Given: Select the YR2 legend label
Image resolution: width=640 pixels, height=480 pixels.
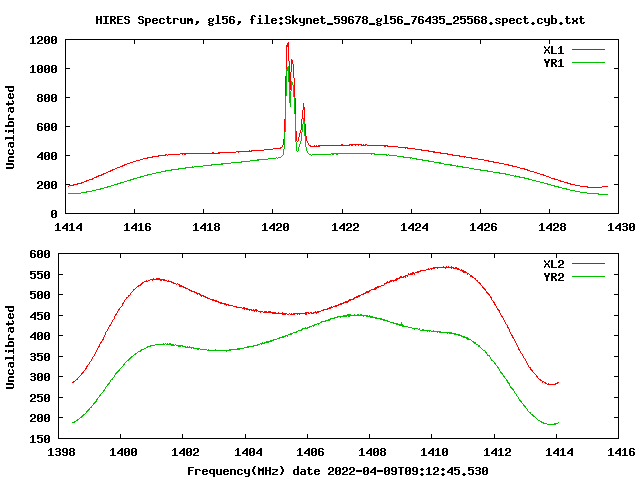Looking at the screenshot, I should tap(553, 277).
